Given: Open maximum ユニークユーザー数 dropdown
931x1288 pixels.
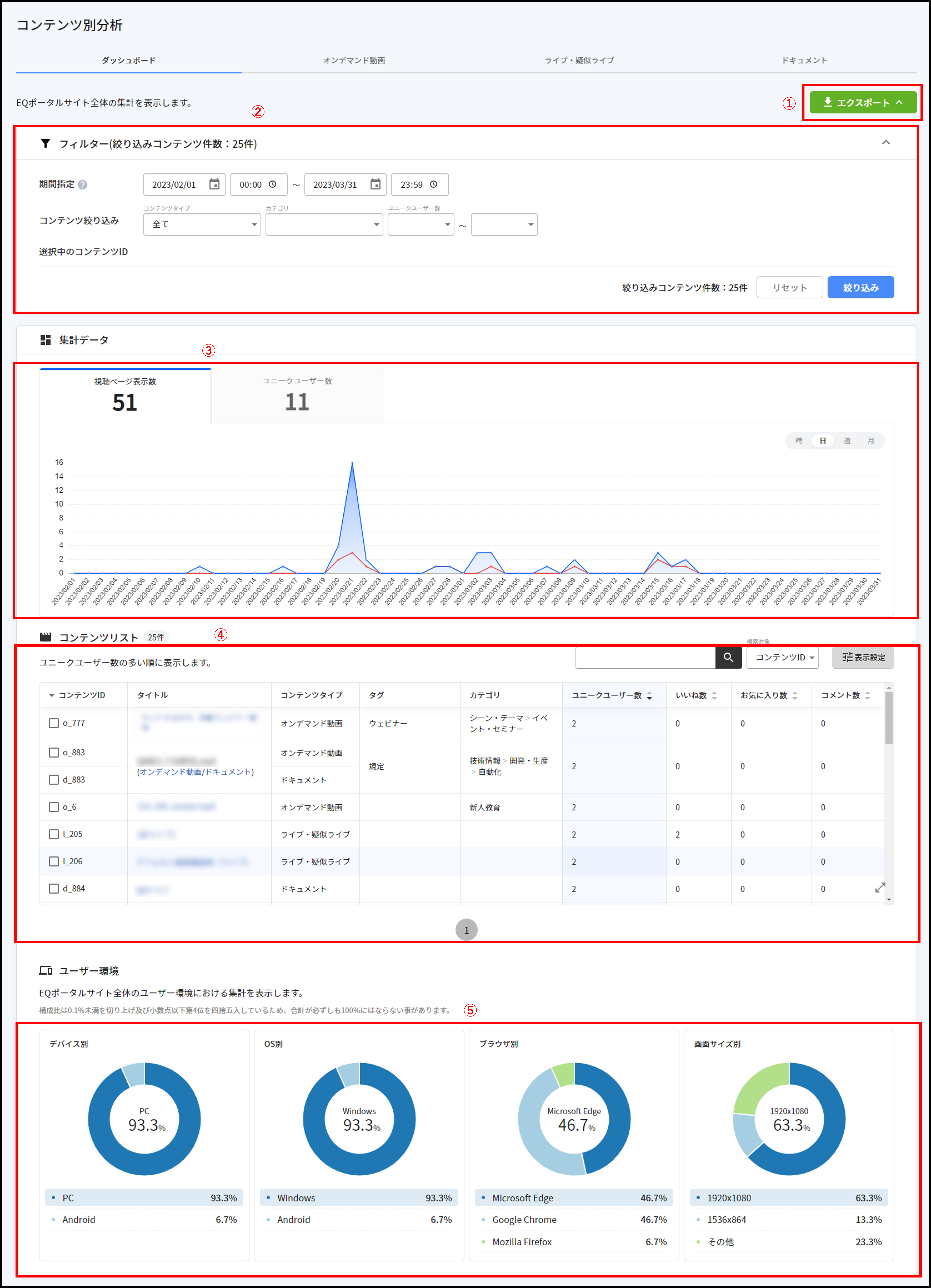Looking at the screenshot, I should tap(504, 224).
